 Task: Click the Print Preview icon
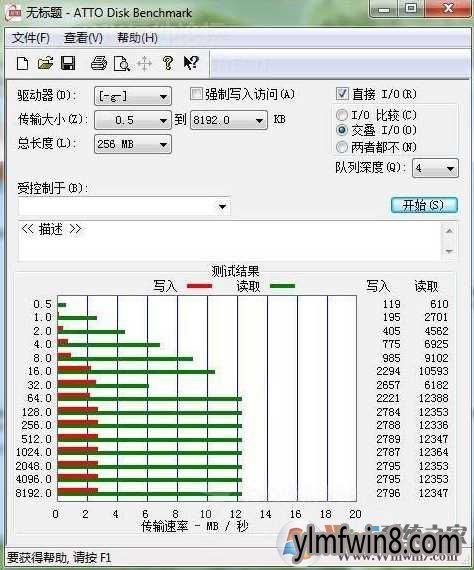coord(122,64)
